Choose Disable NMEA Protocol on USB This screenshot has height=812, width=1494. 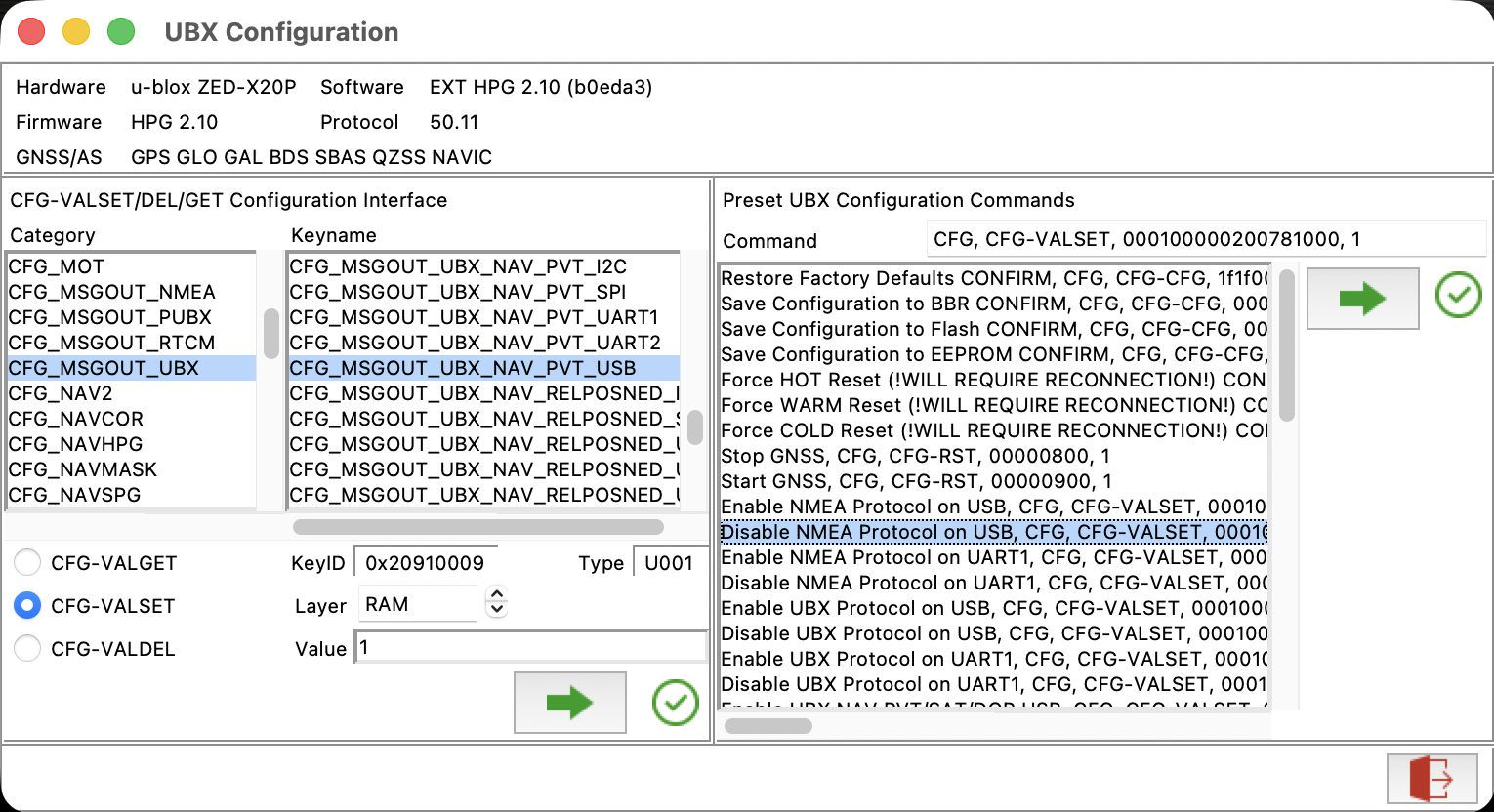[994, 532]
